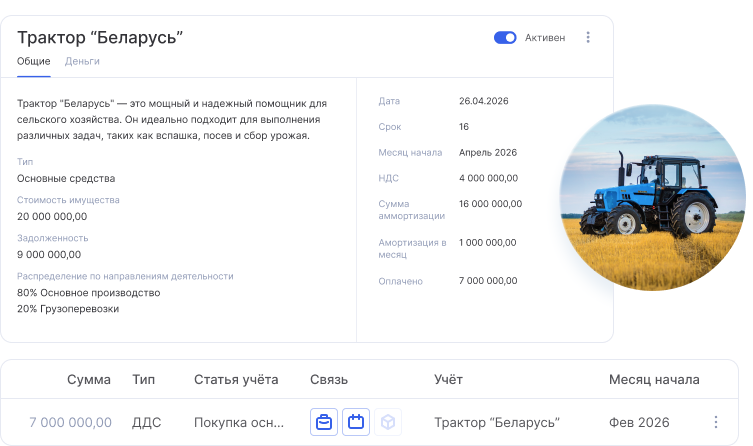Switch to the Деньги tab
Screen dimensions: 753x446
click(82, 61)
